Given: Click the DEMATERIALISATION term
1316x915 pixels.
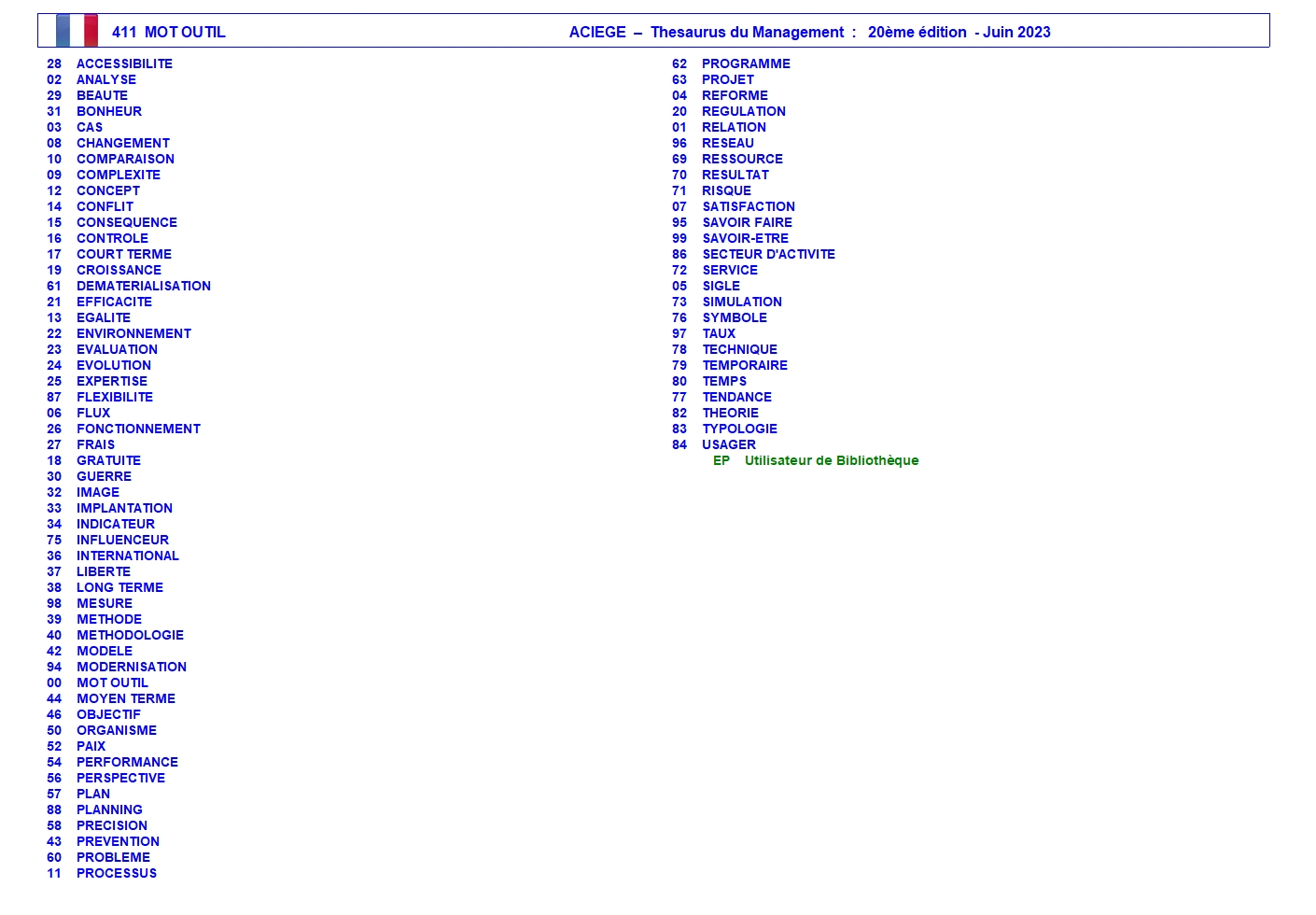Looking at the screenshot, I should point(144,286).
